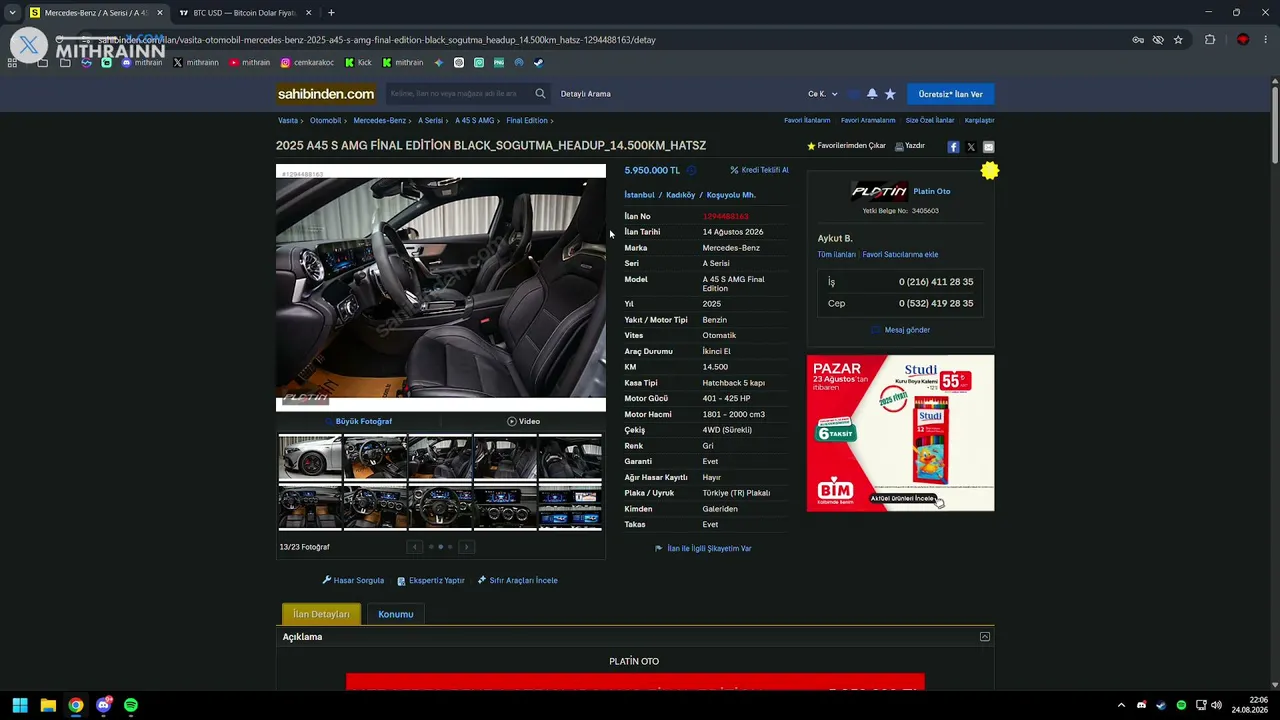Open new browser tab with plus button
1280x720 pixels.
coord(331,13)
